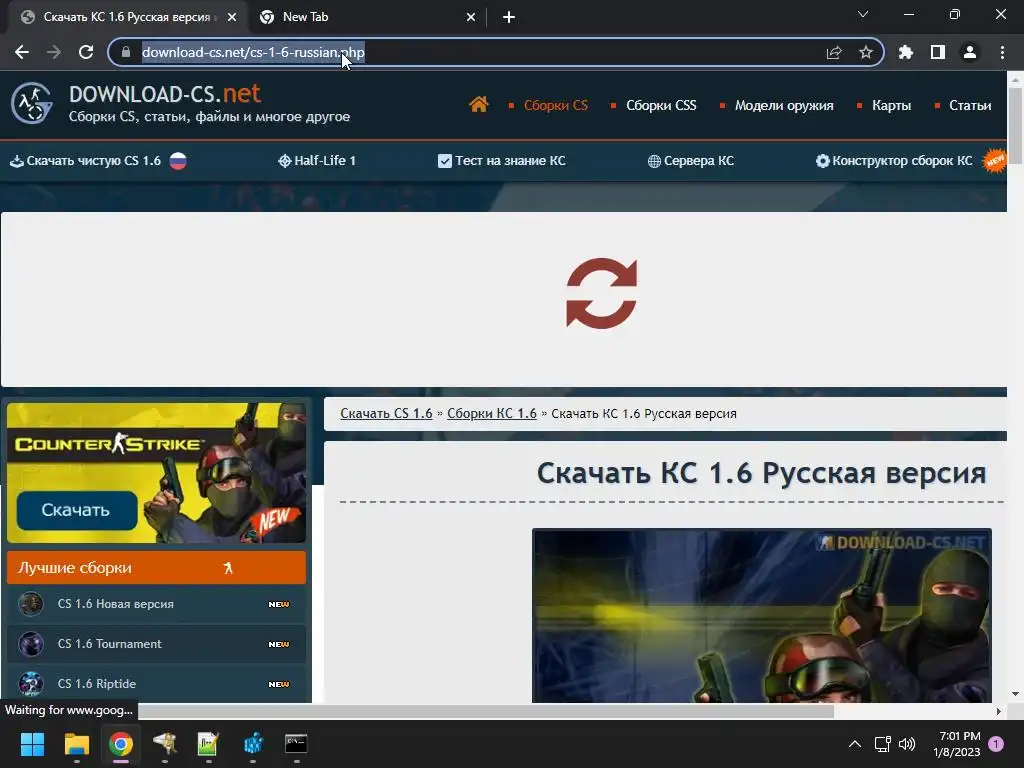Open the command prompt taskbar icon
The height and width of the screenshot is (768, 1024).
296,744
